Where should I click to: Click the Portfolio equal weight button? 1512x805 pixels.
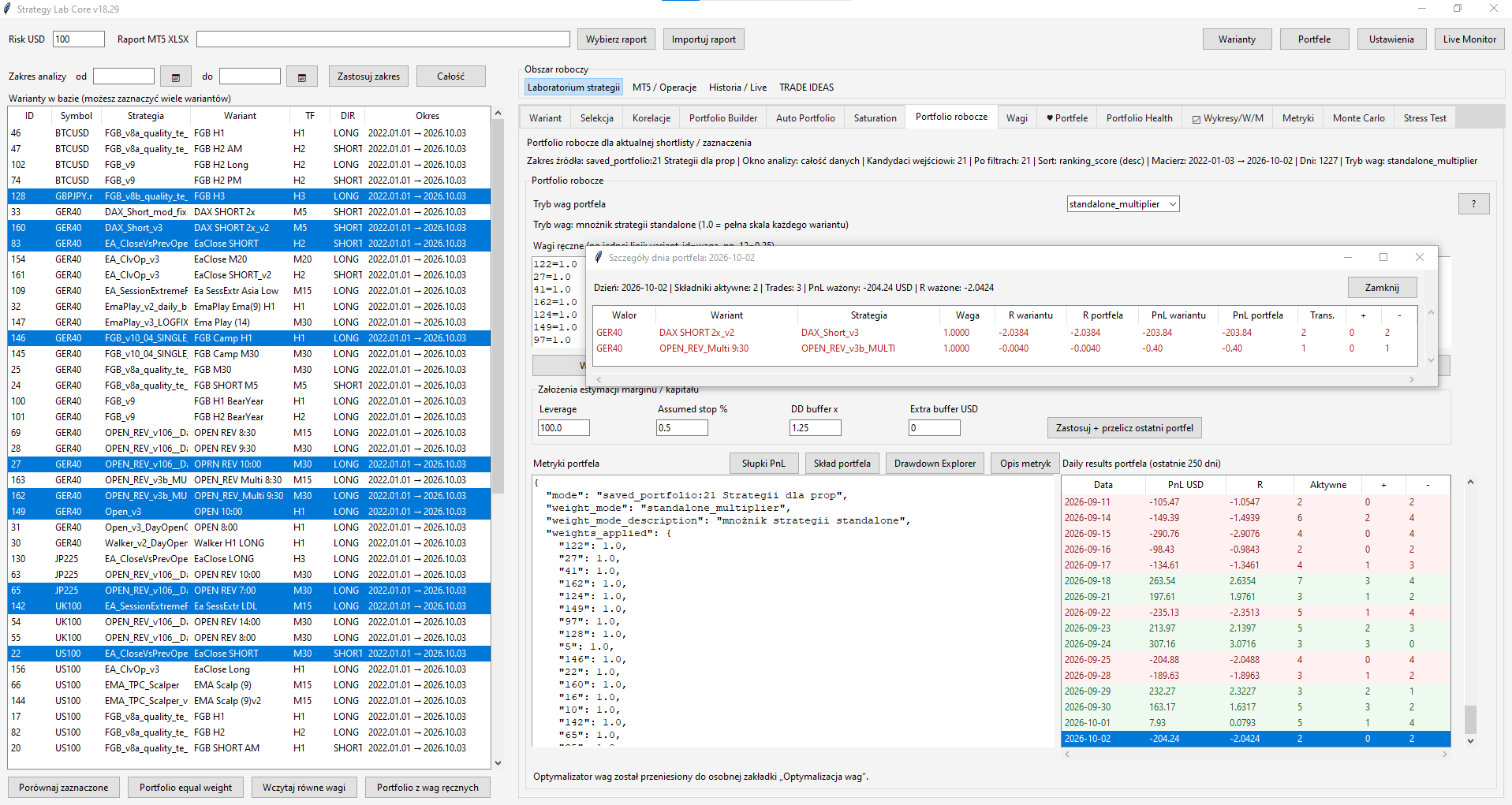click(x=185, y=788)
